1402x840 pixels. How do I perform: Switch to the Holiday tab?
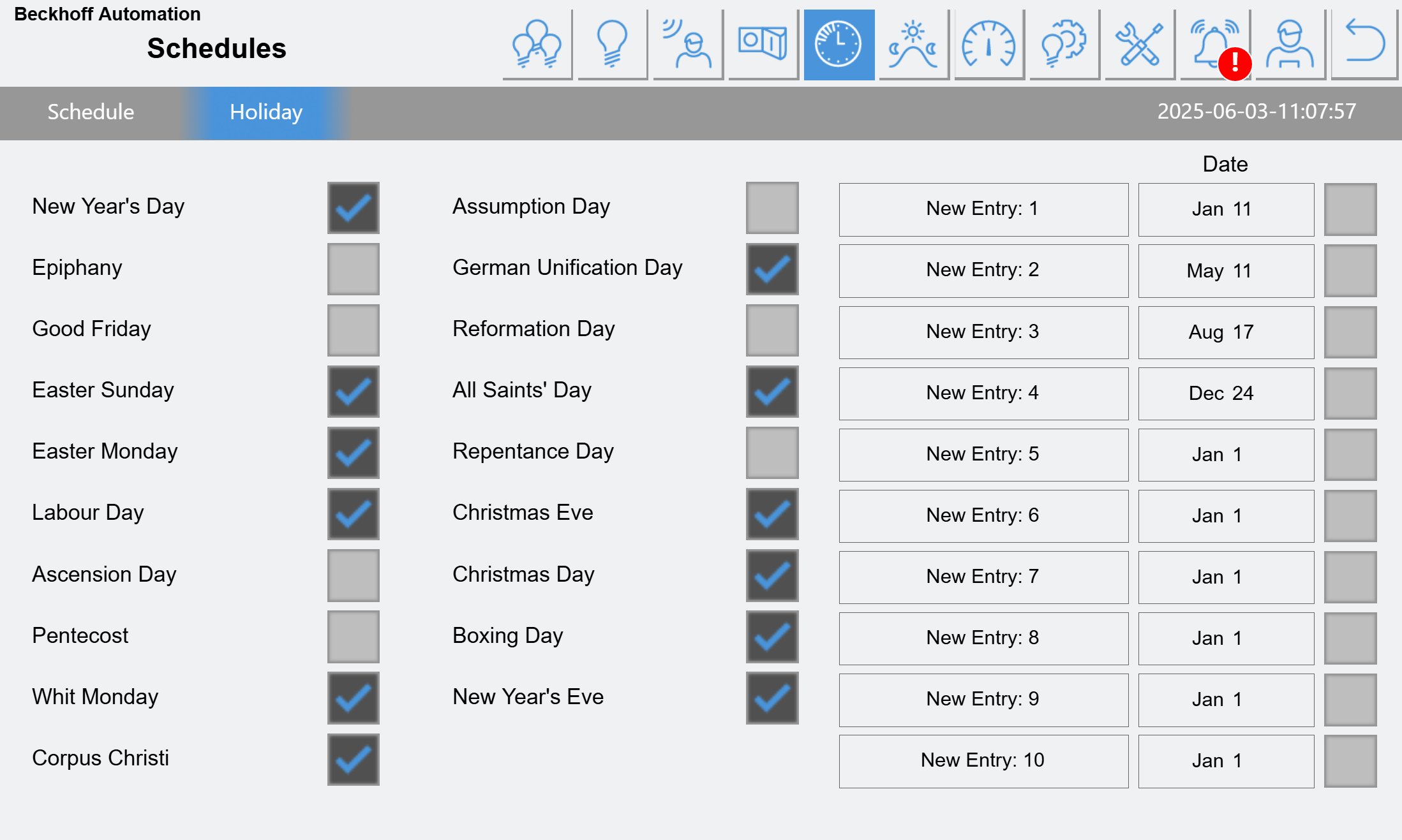point(266,112)
